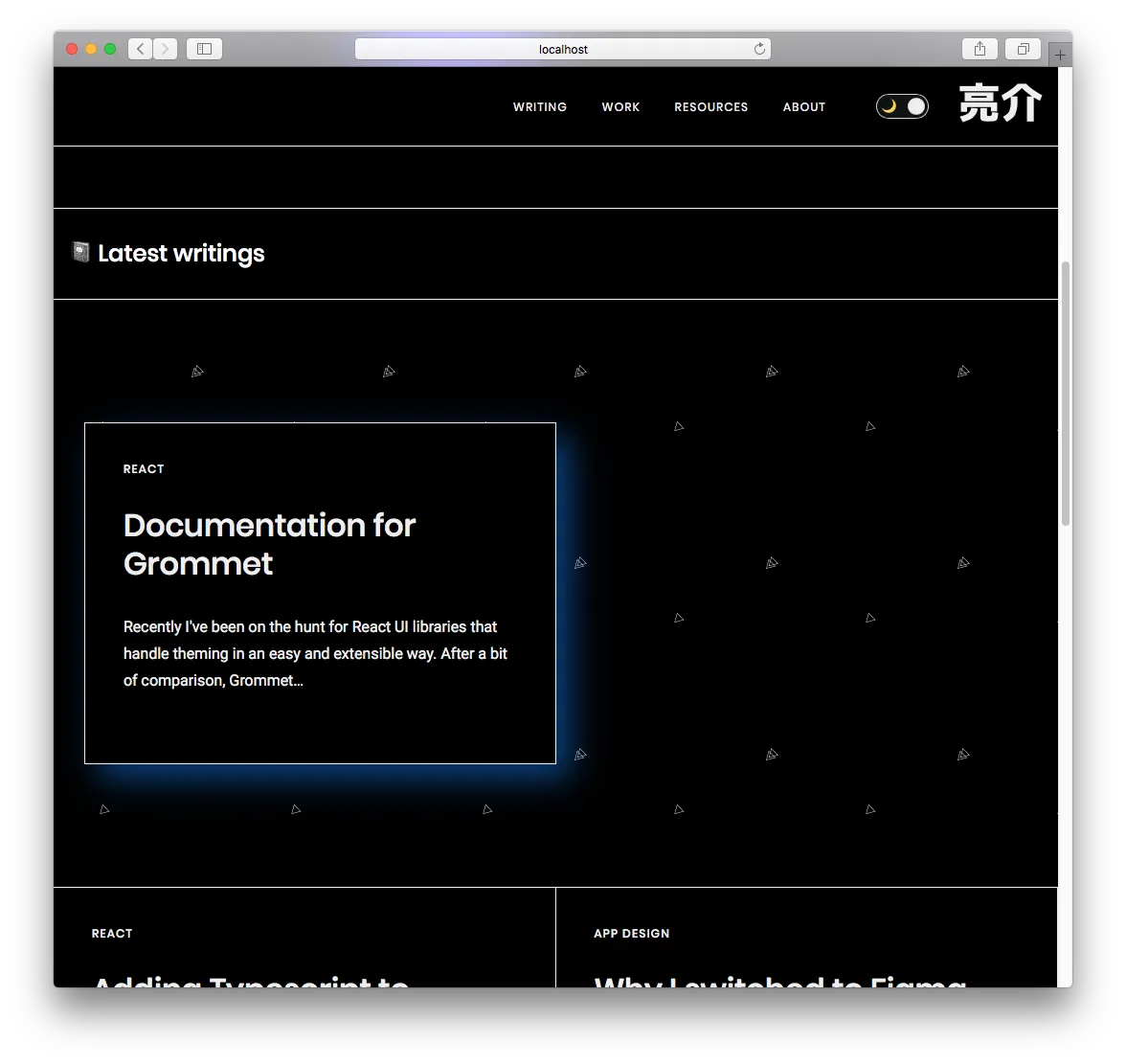
Task: Show all tabs using the tab overview icon
Action: (x=1022, y=48)
